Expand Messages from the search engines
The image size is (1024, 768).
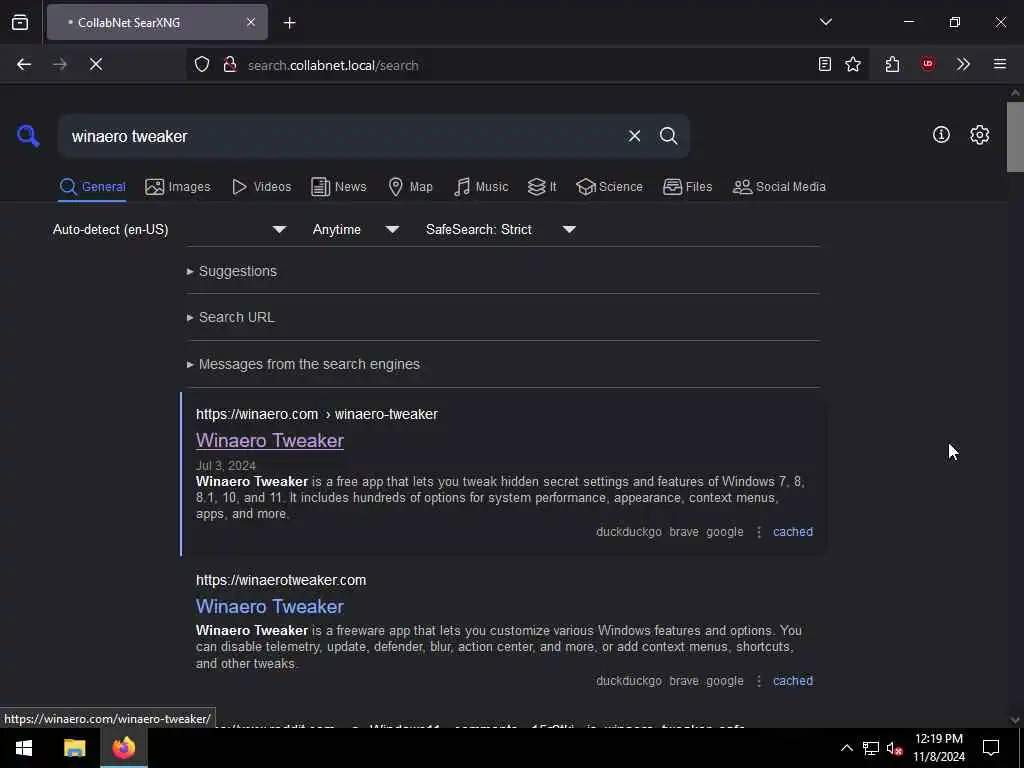[x=303, y=364]
